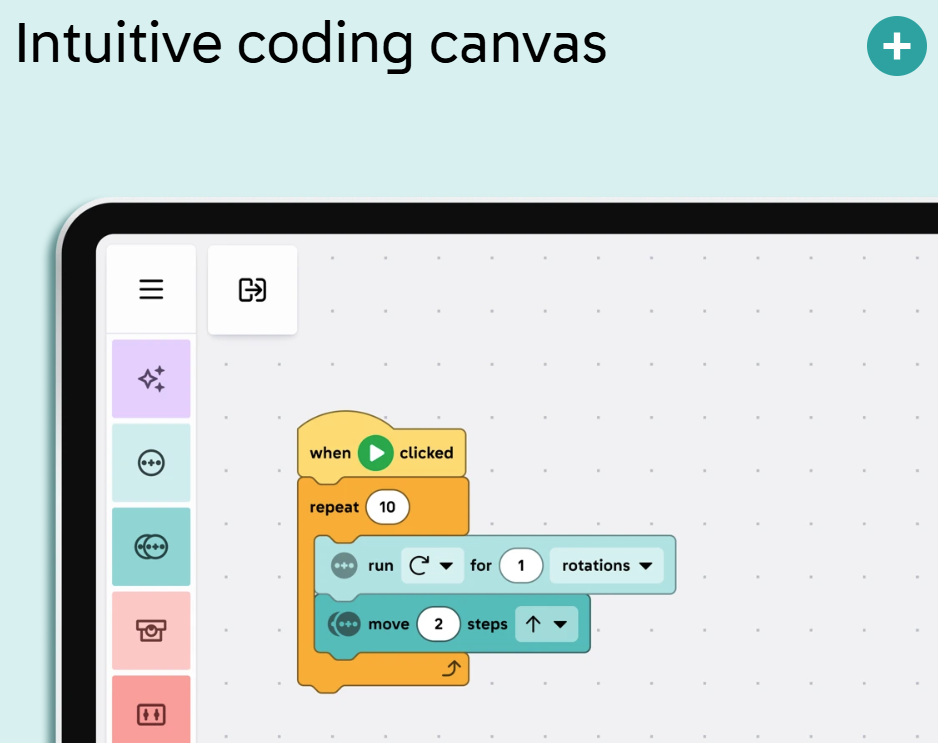Click the move steps value field 2
938x743 pixels.
(438, 624)
